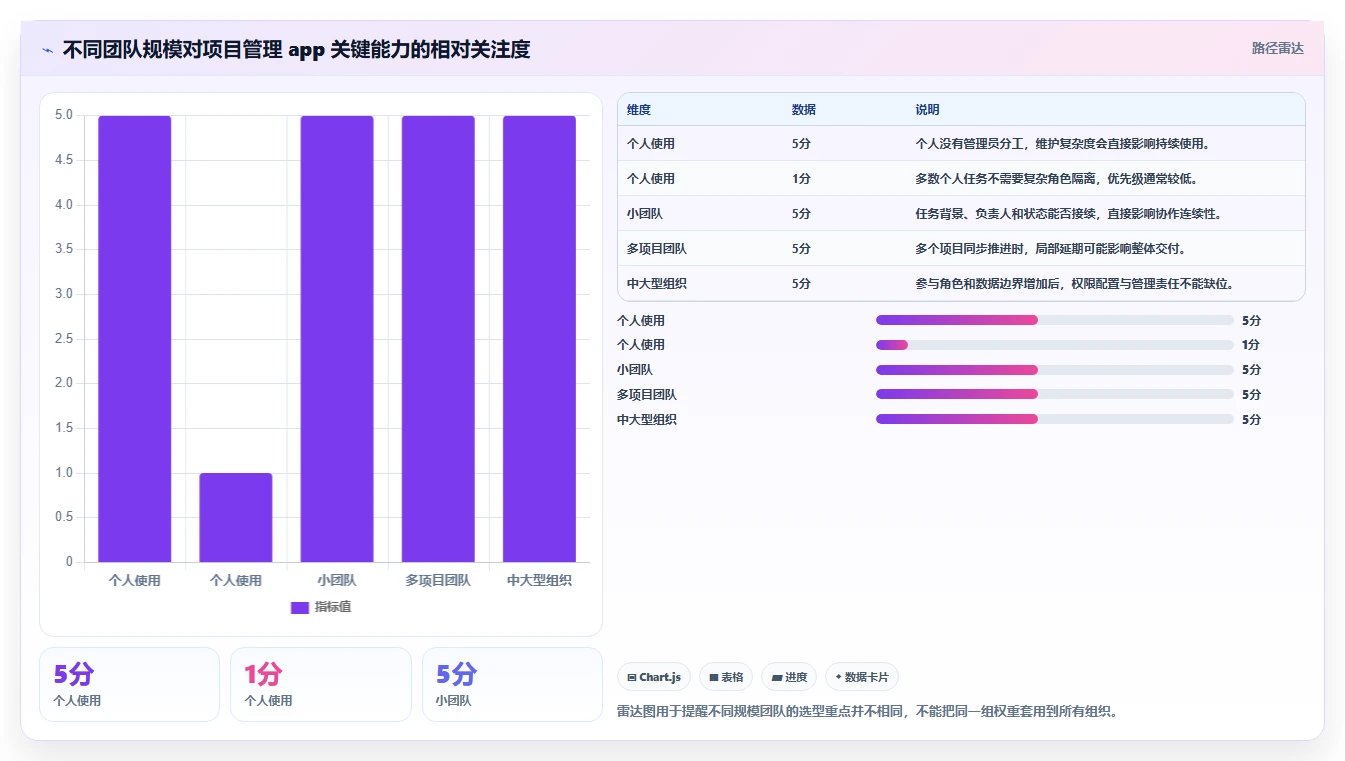Image resolution: width=1345 pixels, height=761 pixels.
Task: Click the 中大型组织 x-axis label under the chart
Action: click(x=539, y=580)
